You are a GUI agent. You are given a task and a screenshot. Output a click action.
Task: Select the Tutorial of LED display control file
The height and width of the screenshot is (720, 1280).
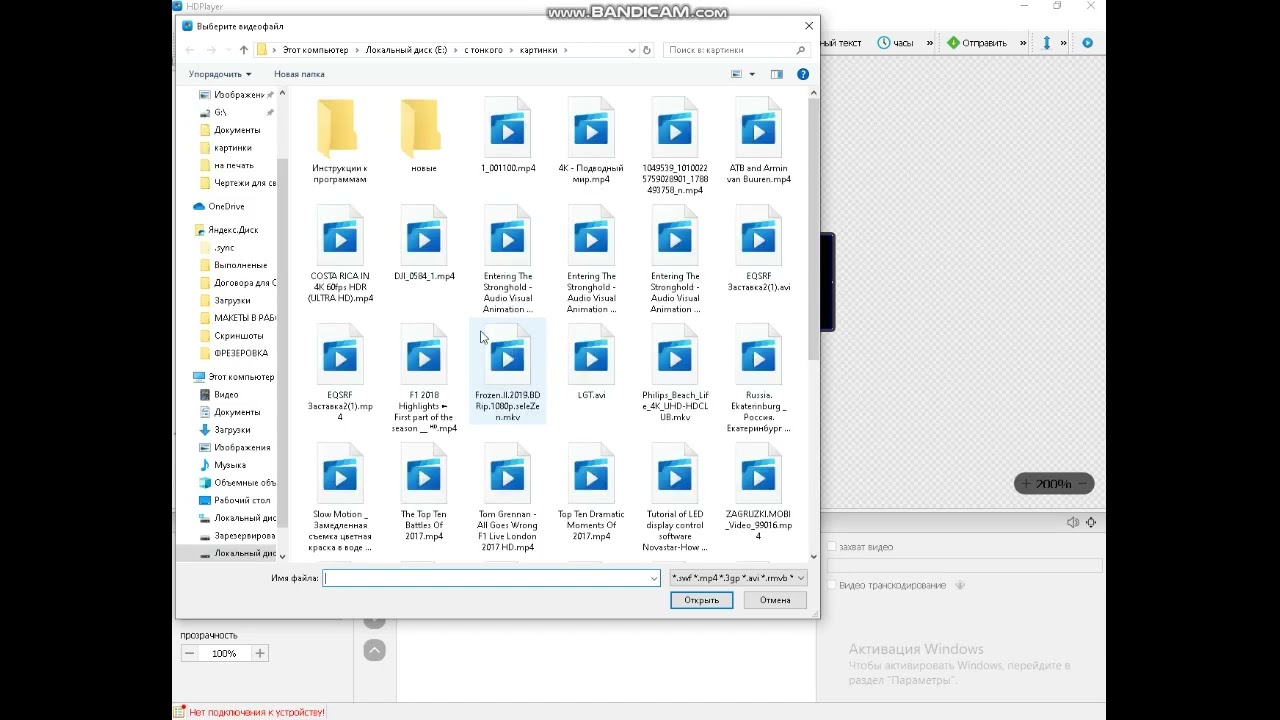pos(675,498)
